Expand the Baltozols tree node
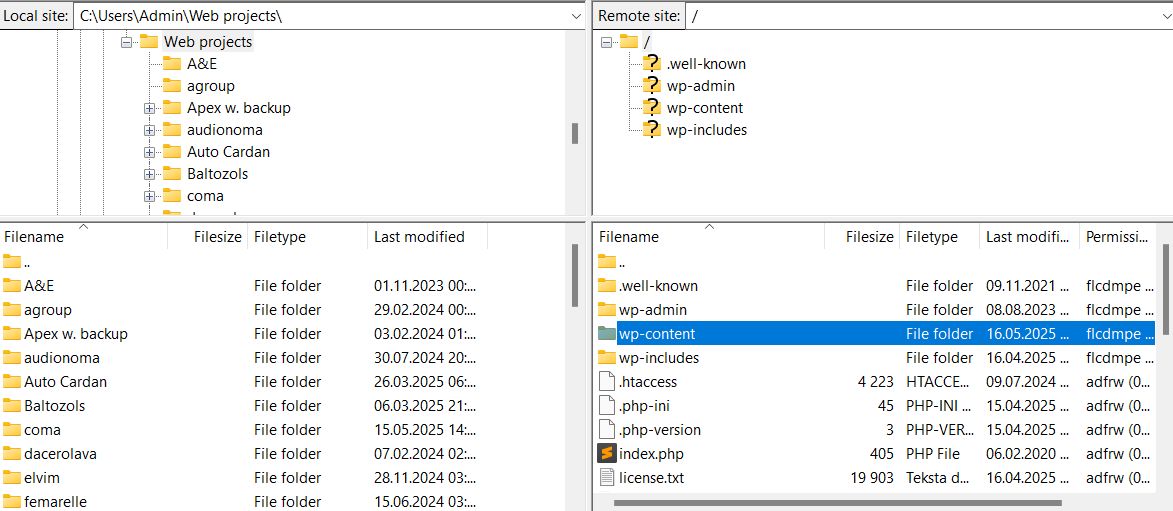The height and width of the screenshot is (511, 1173). (150, 174)
